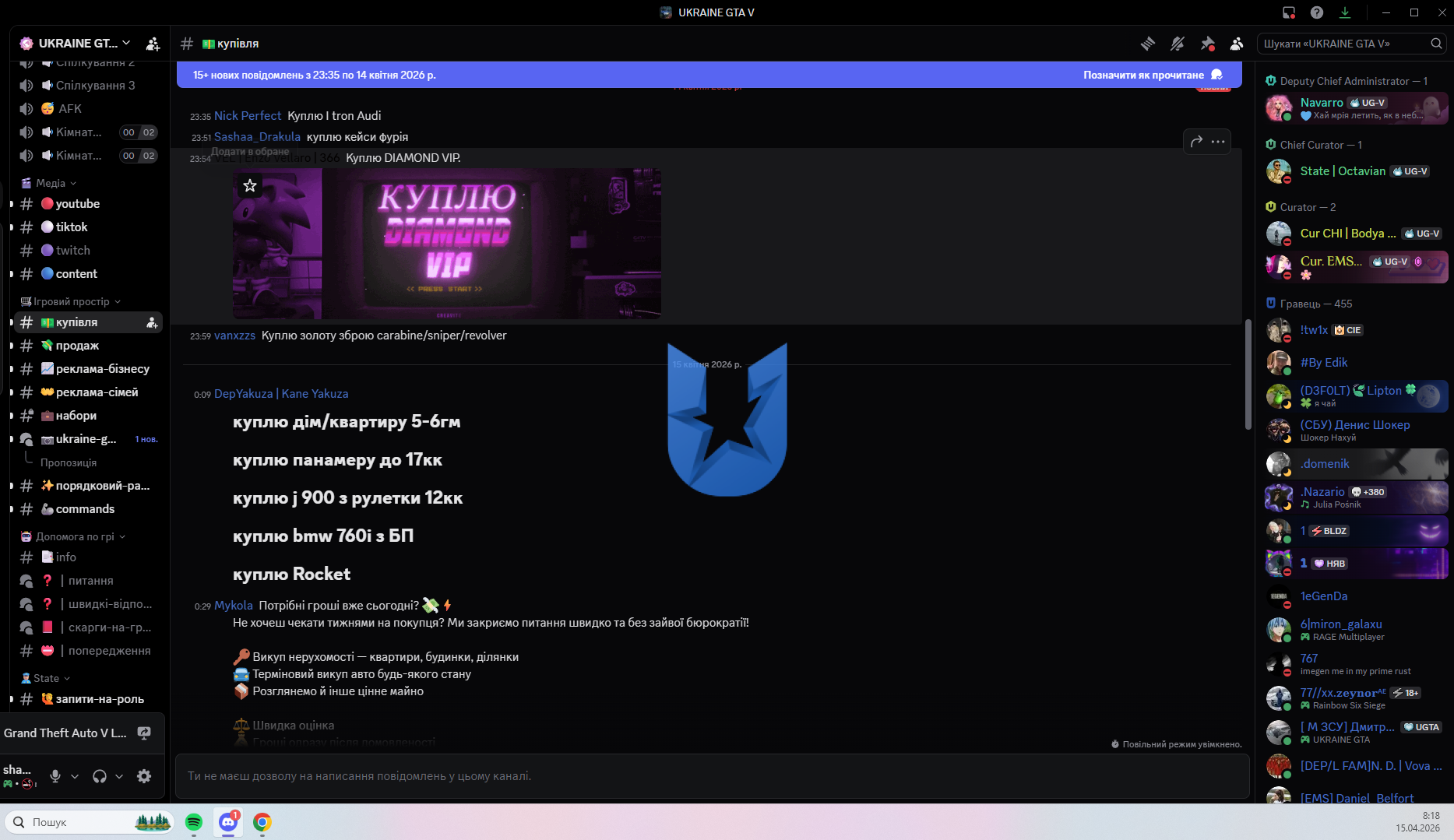This screenshot has width=1454, height=840.
Task: Open the КУПЛЮ DIAMOND VIP image
Action: pos(447,244)
